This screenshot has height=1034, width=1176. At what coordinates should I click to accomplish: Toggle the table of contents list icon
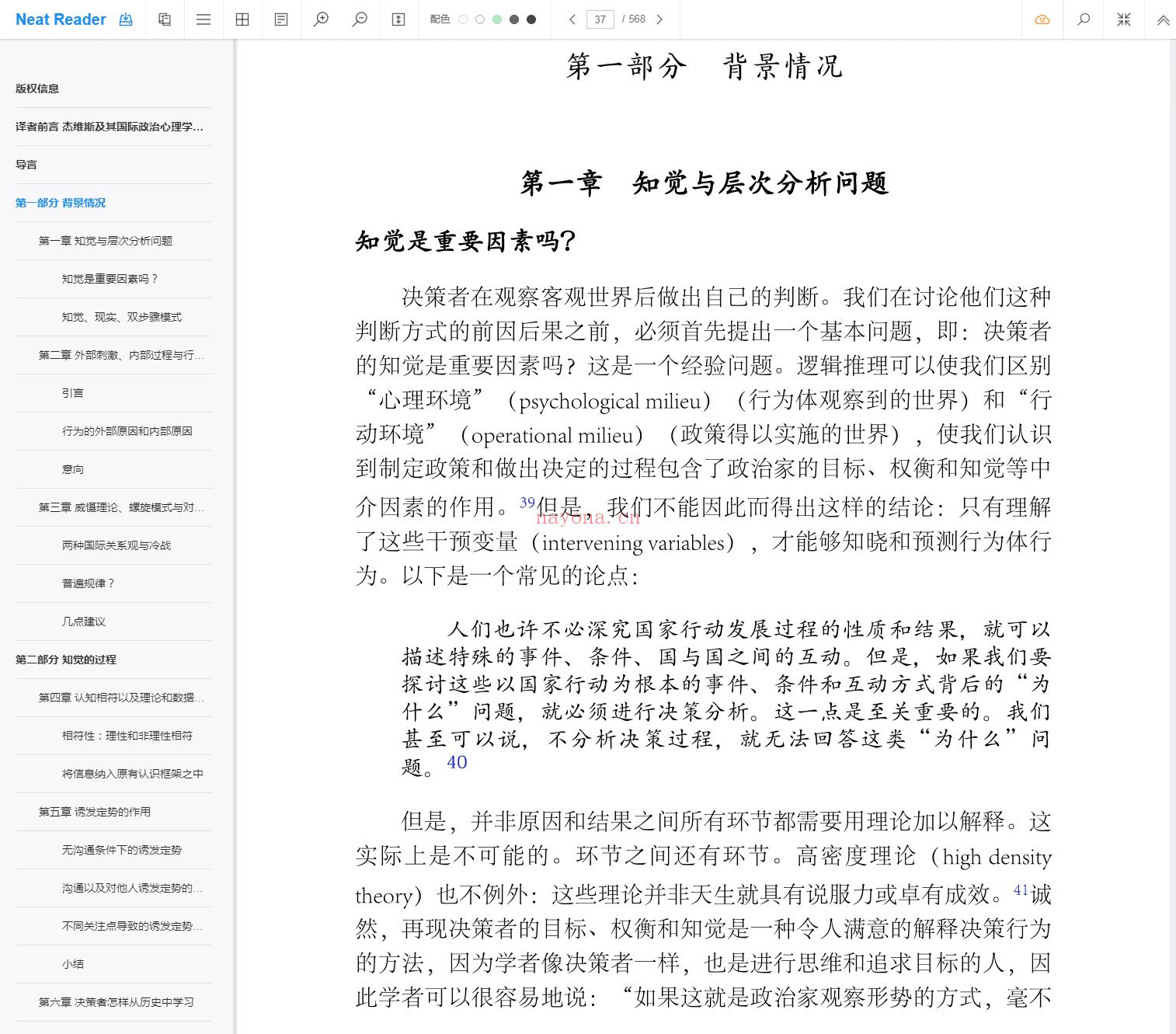coord(204,19)
